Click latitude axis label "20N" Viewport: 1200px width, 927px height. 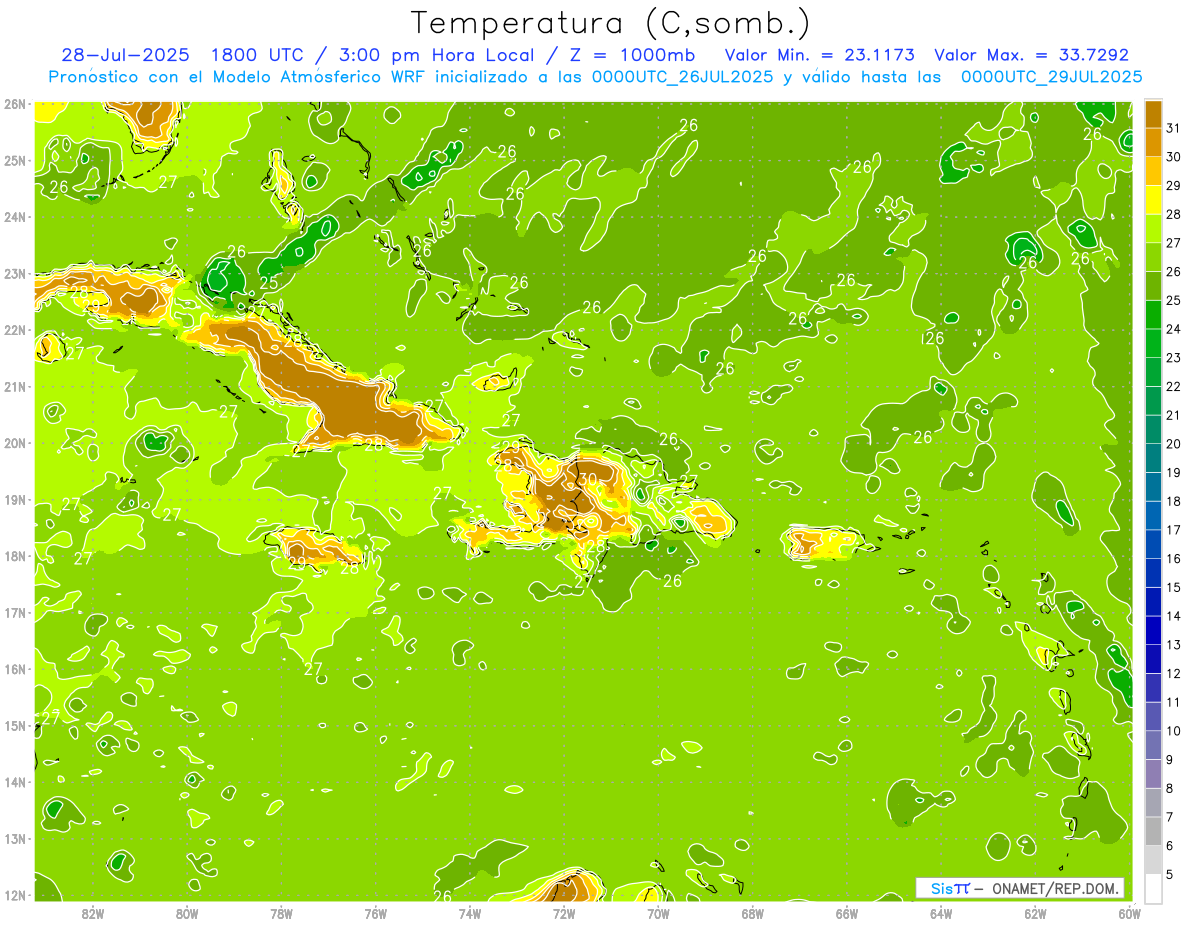point(14,443)
